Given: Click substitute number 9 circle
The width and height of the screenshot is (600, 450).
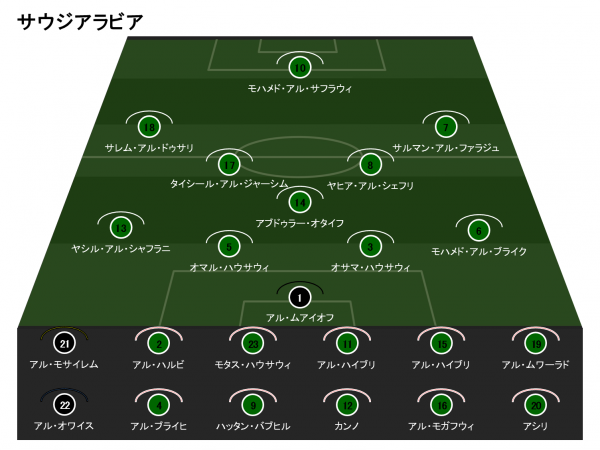Looking at the screenshot, I should (x=253, y=405).
